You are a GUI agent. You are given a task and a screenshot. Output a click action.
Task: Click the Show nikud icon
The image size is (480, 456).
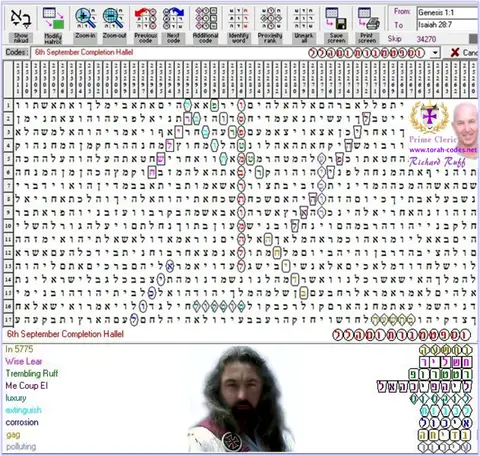pos(21,18)
